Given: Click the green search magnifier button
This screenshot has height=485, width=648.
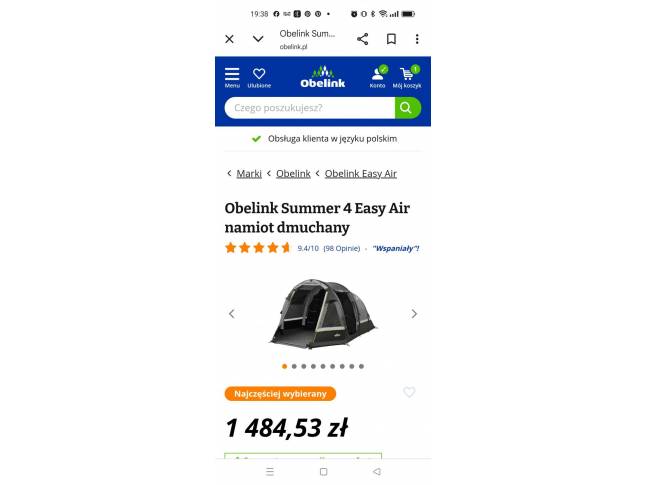Looking at the screenshot, I should (408, 108).
